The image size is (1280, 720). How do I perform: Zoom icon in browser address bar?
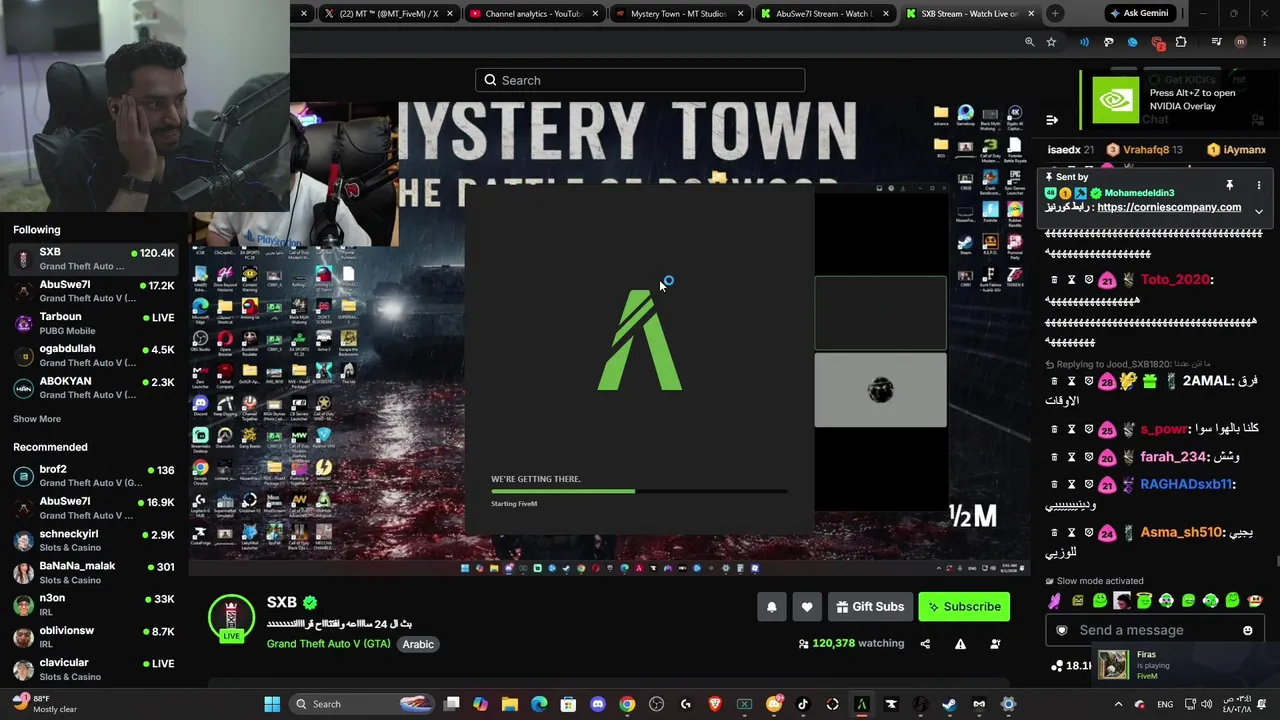point(1029,42)
